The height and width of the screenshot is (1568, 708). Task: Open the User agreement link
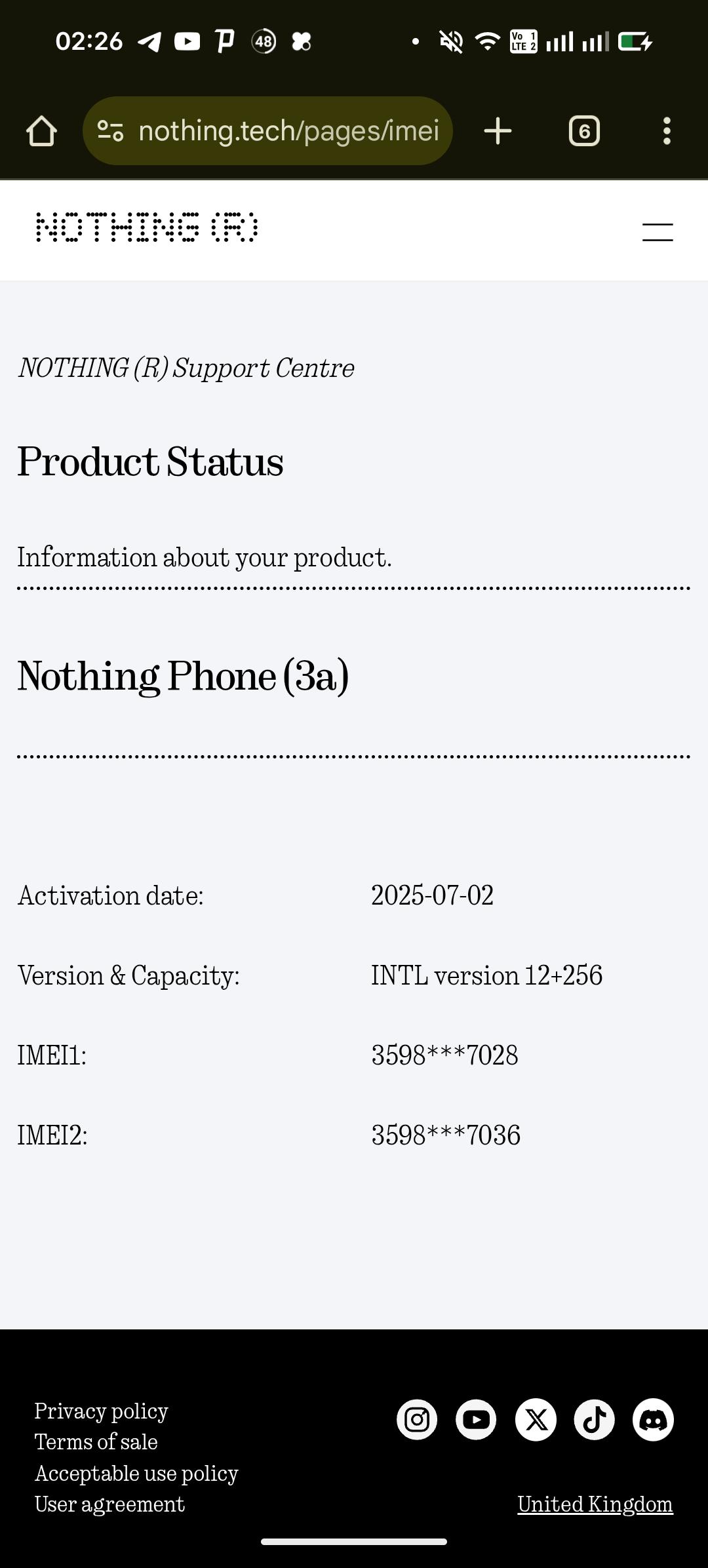(x=109, y=1504)
